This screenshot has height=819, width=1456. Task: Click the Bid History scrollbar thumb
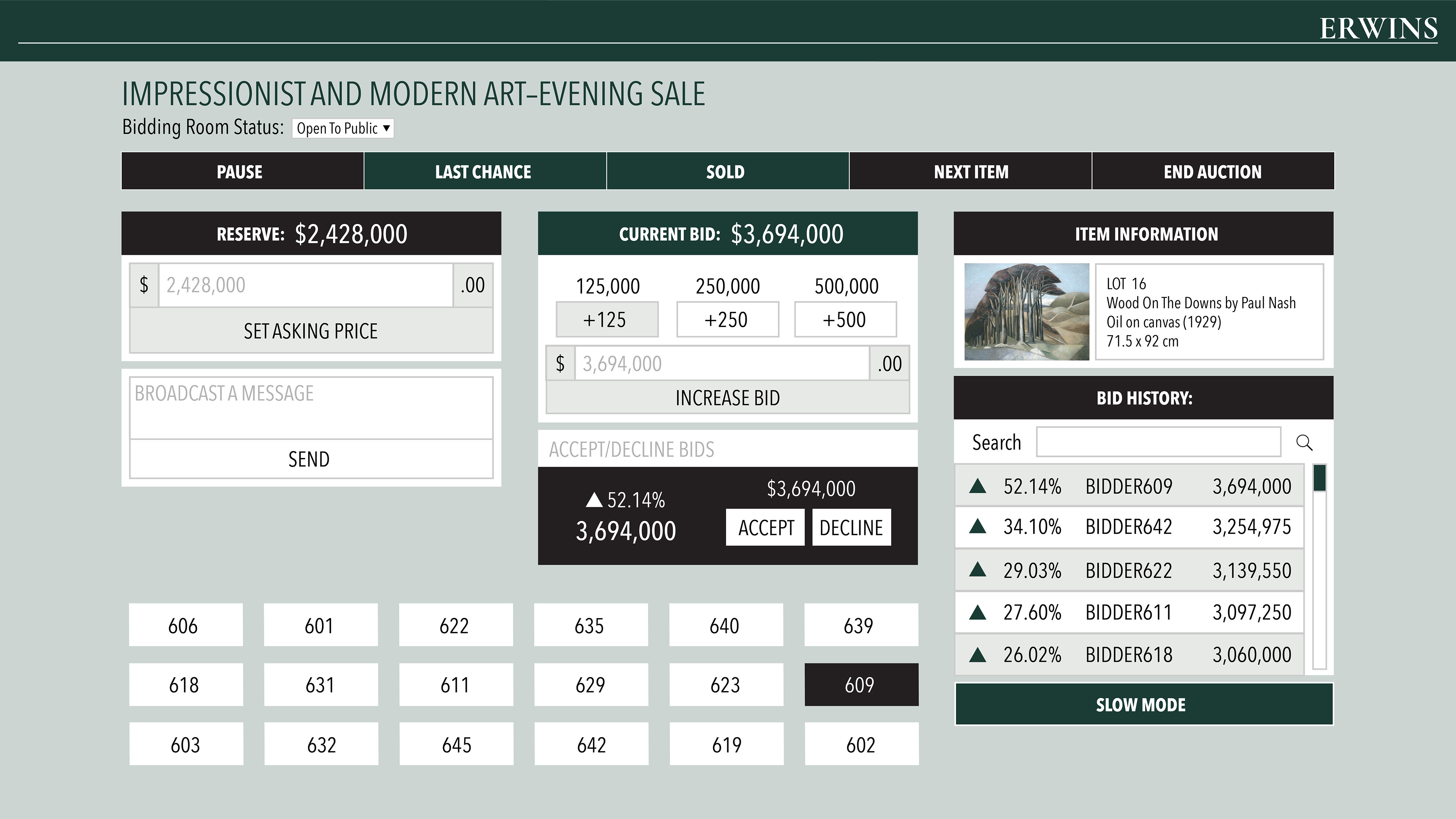pos(1319,478)
